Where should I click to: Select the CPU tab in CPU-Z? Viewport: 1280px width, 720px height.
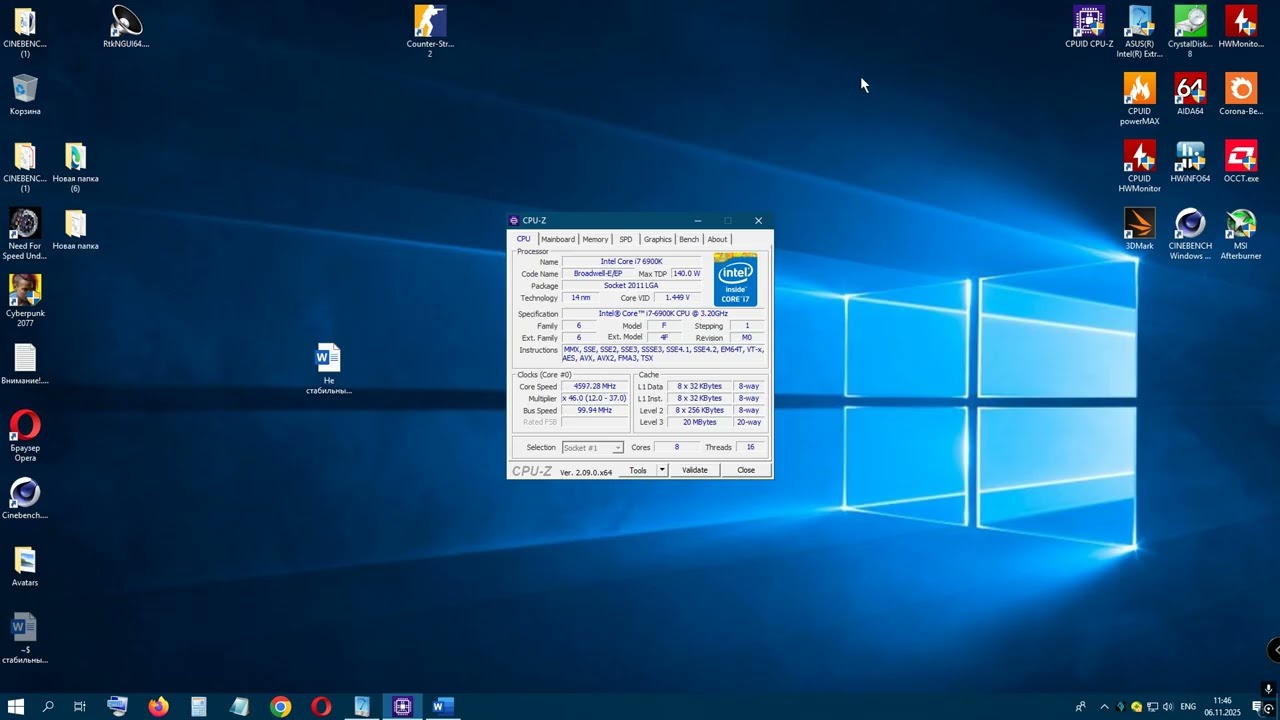[523, 239]
